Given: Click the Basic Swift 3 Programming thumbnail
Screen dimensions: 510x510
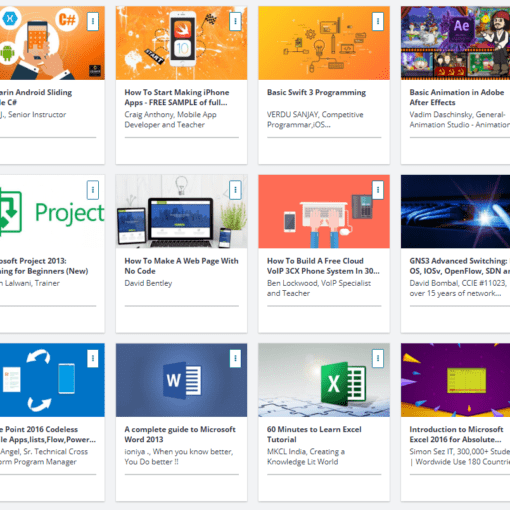Looking at the screenshot, I should pos(324,43).
